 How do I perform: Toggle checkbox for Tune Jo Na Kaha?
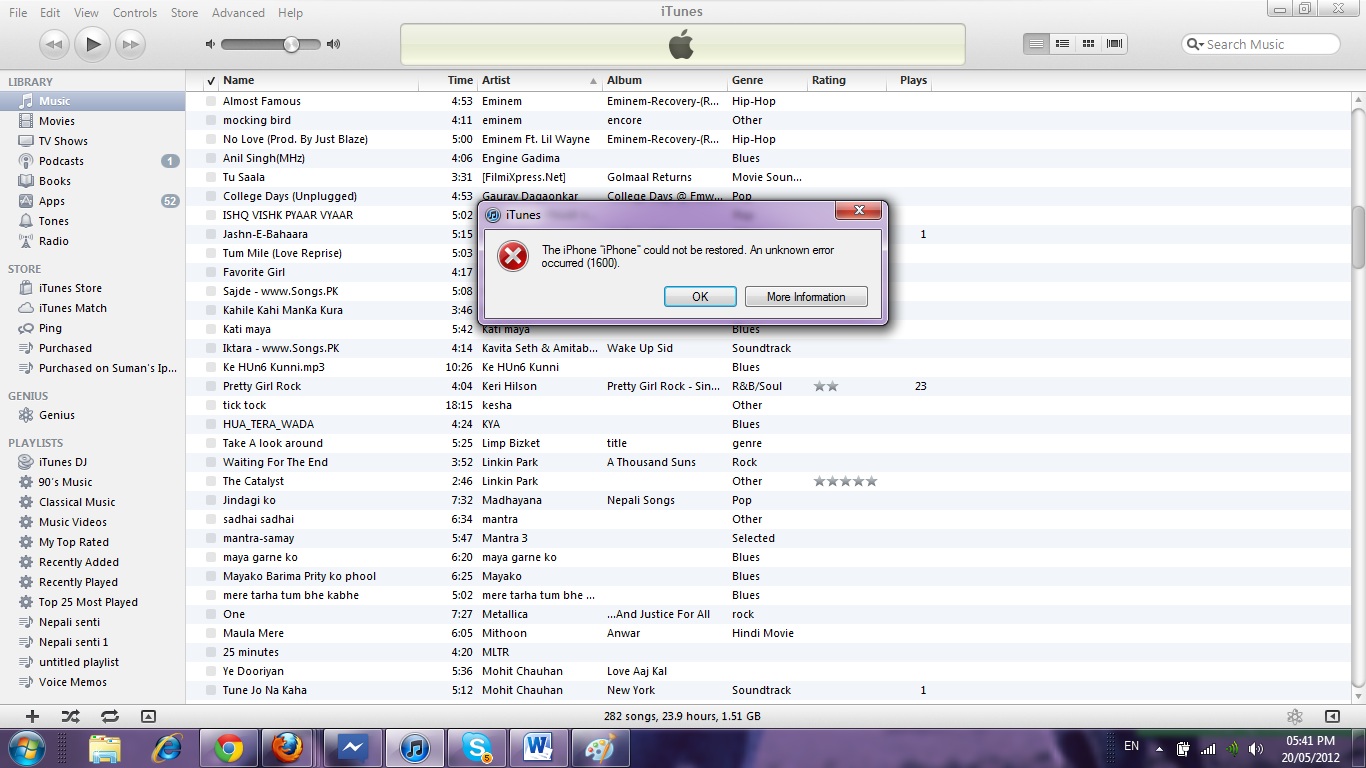[x=211, y=690]
